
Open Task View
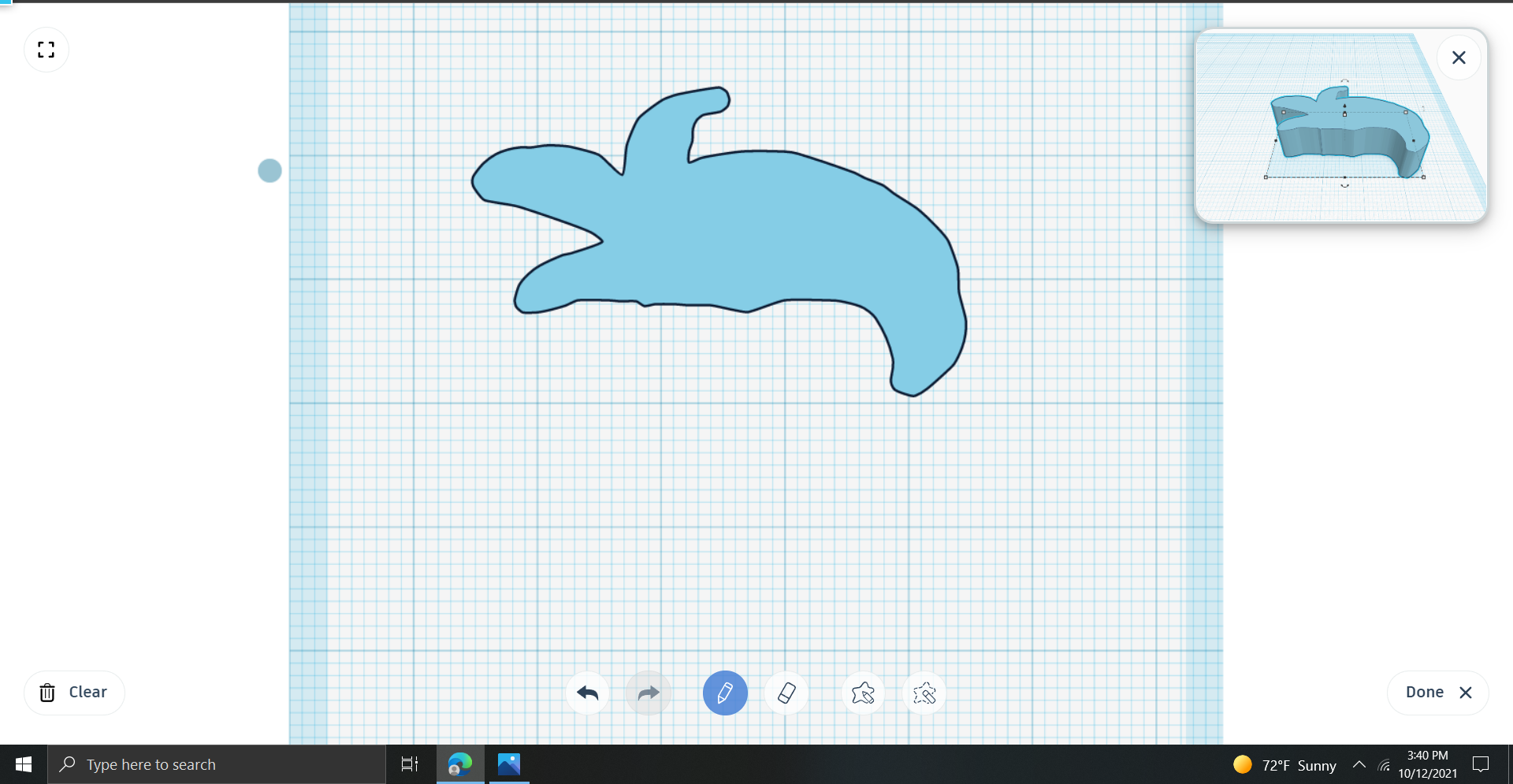click(x=409, y=764)
